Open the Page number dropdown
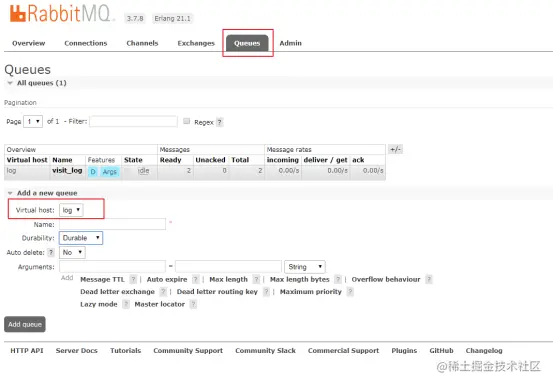The height and width of the screenshot is (385, 553). (33, 122)
